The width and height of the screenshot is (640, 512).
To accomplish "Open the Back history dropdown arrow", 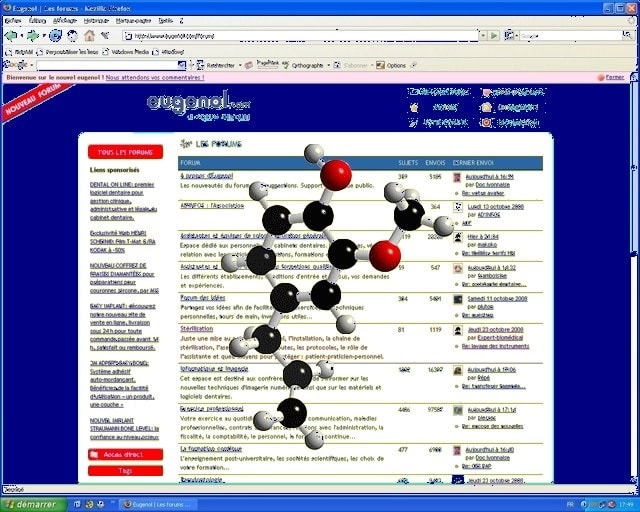I will point(22,36).
